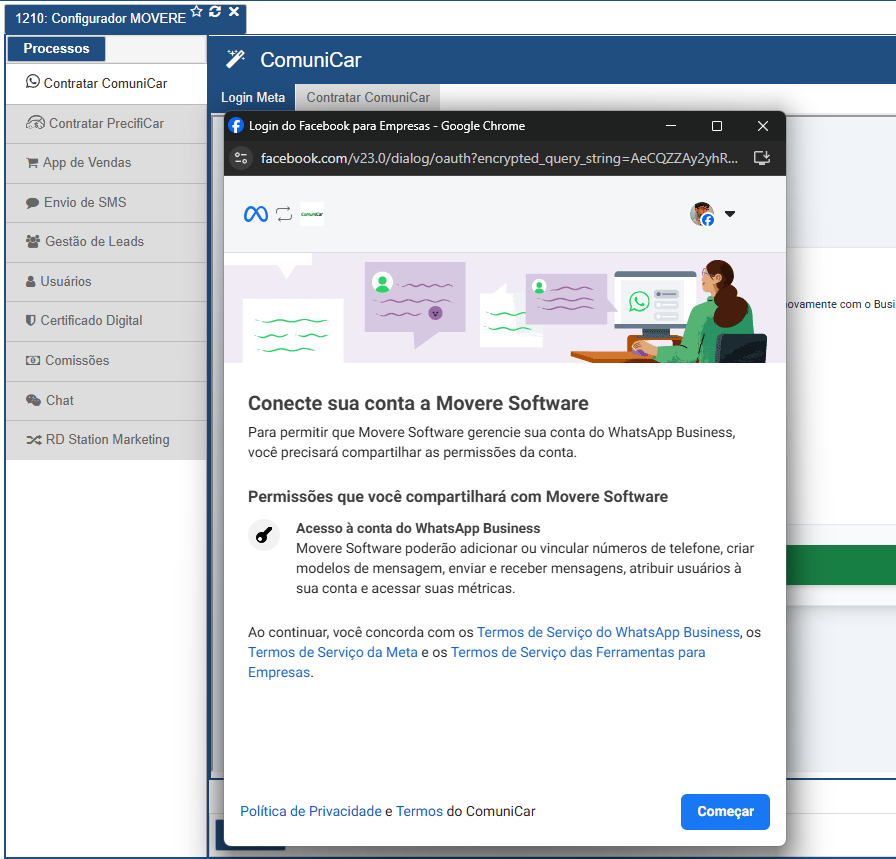Click the key icon for WhatsApp Business access
The image size is (896, 859).
(x=264, y=536)
